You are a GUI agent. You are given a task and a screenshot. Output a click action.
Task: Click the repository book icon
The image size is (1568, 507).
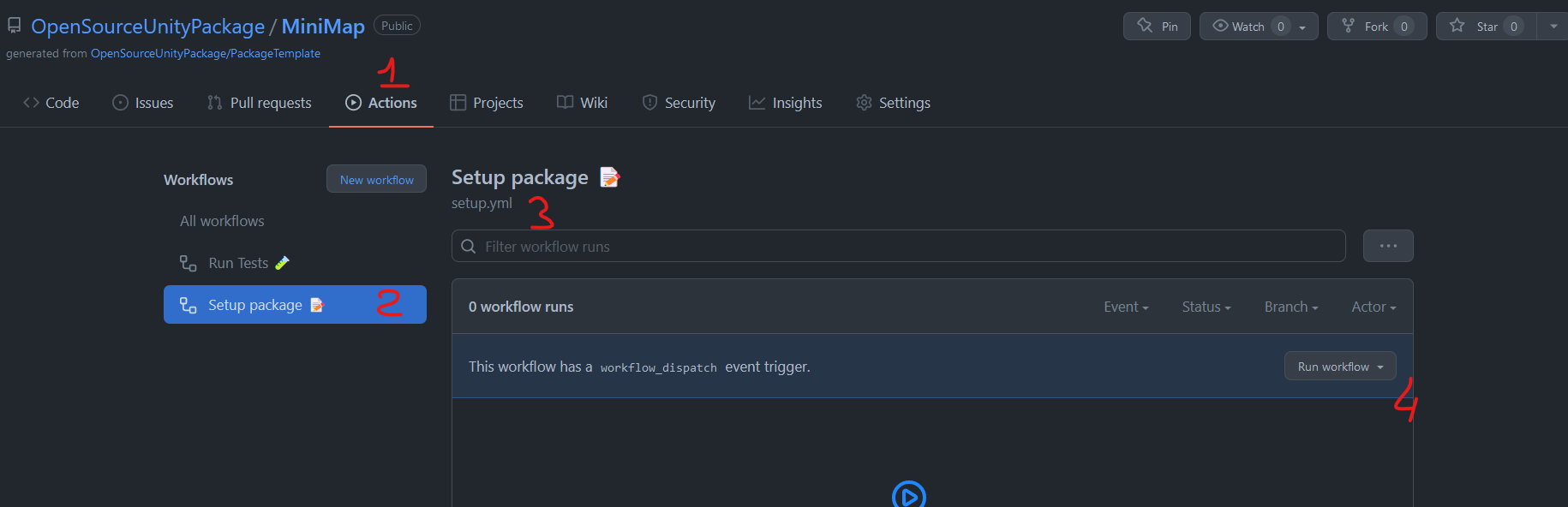click(x=14, y=24)
